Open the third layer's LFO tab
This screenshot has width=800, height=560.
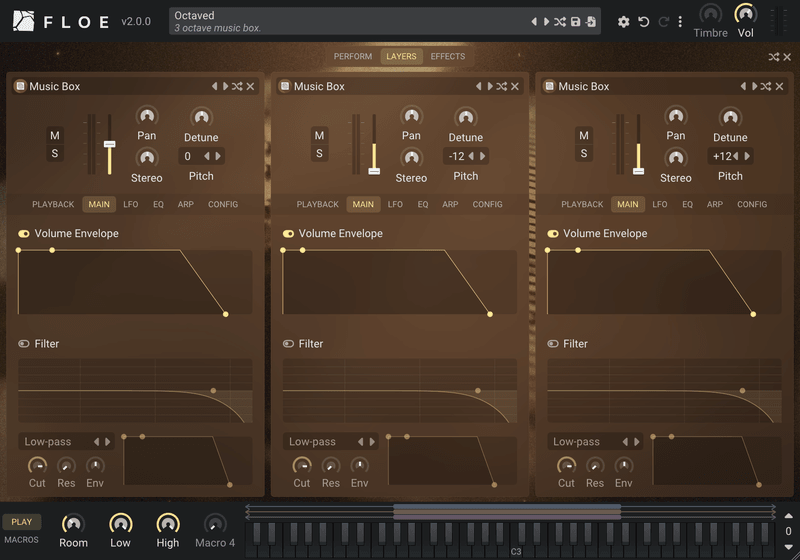point(659,204)
